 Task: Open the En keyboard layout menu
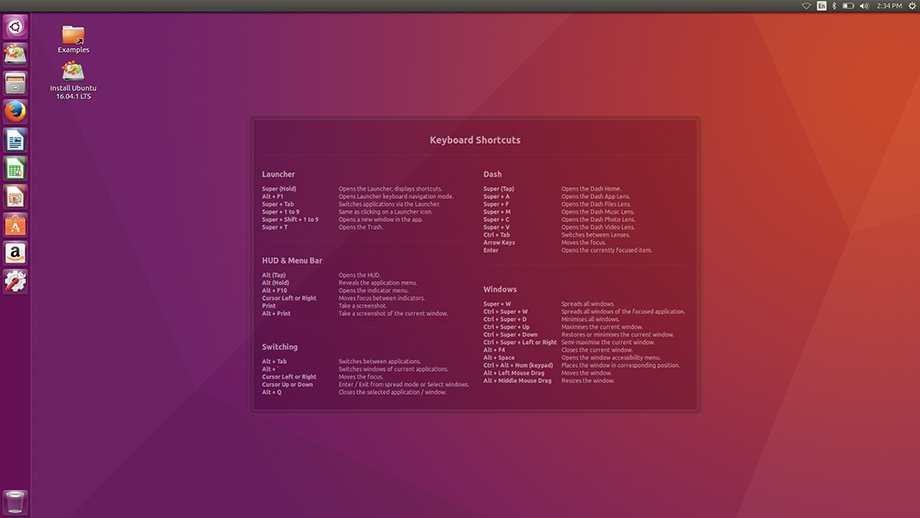point(822,6)
